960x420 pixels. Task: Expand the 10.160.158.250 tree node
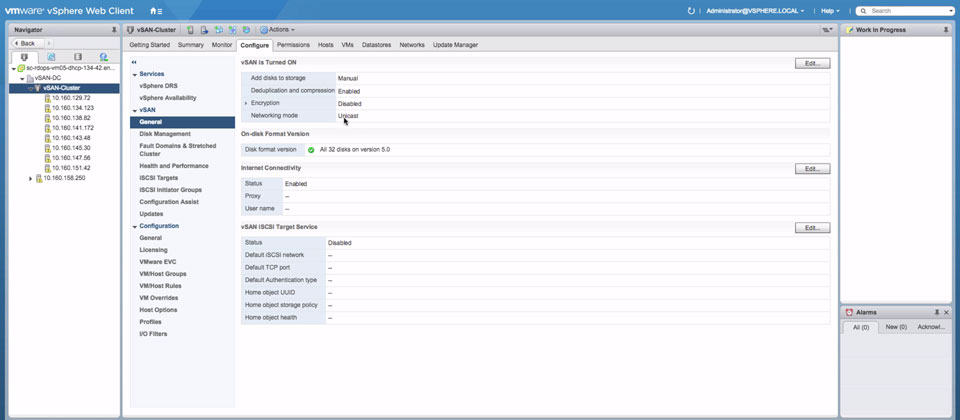[x=31, y=178]
